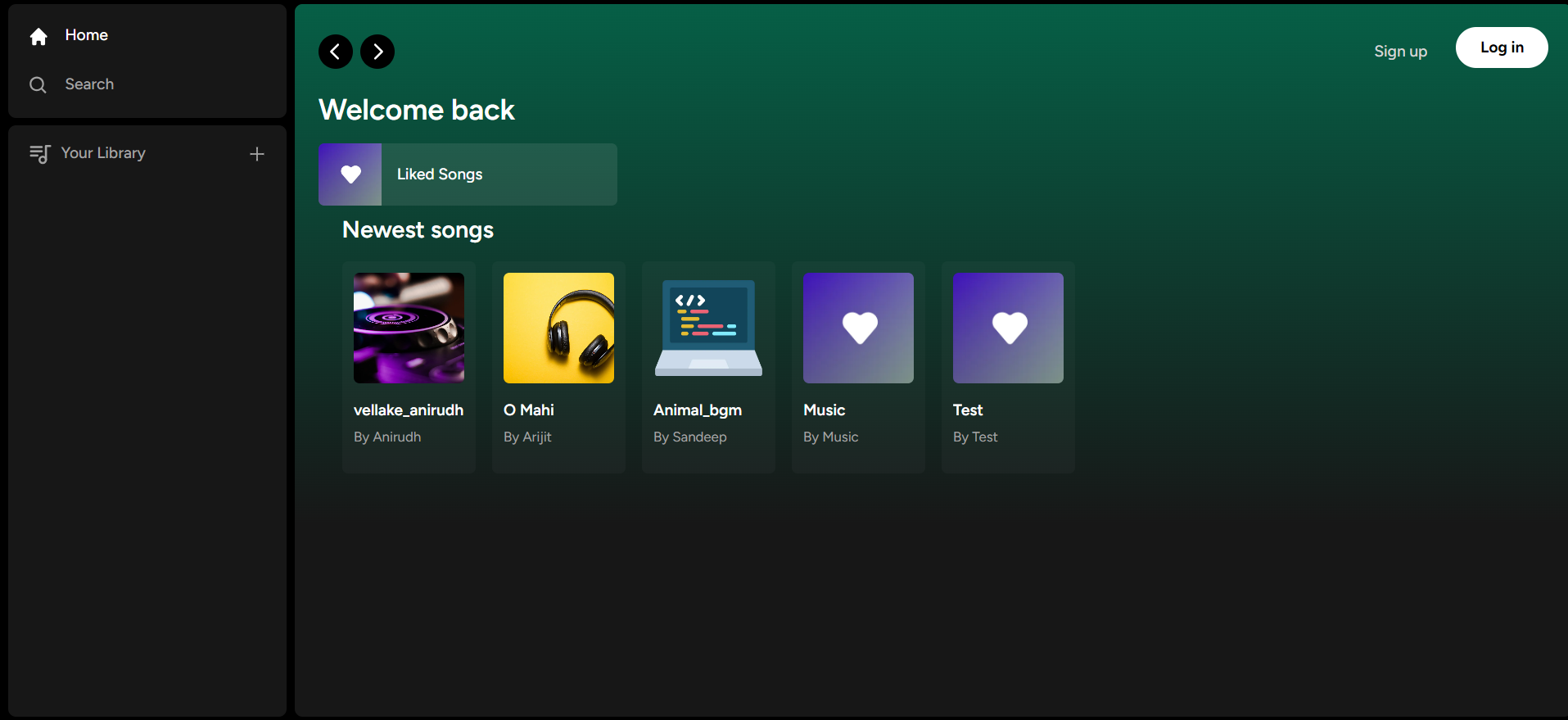Select the O Mahi headphones cover
1568x720 pixels.
558,328
